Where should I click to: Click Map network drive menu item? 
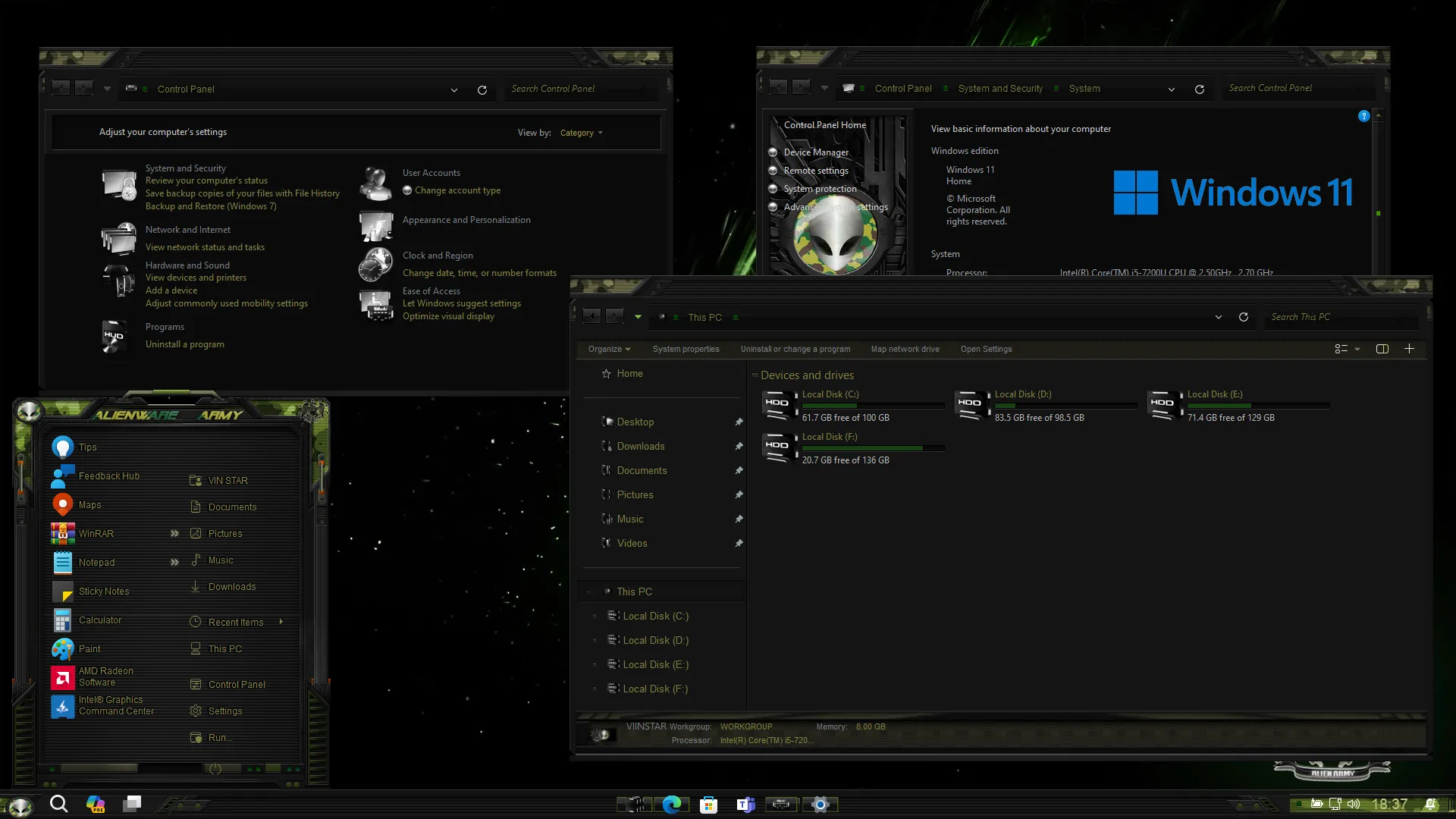905,349
